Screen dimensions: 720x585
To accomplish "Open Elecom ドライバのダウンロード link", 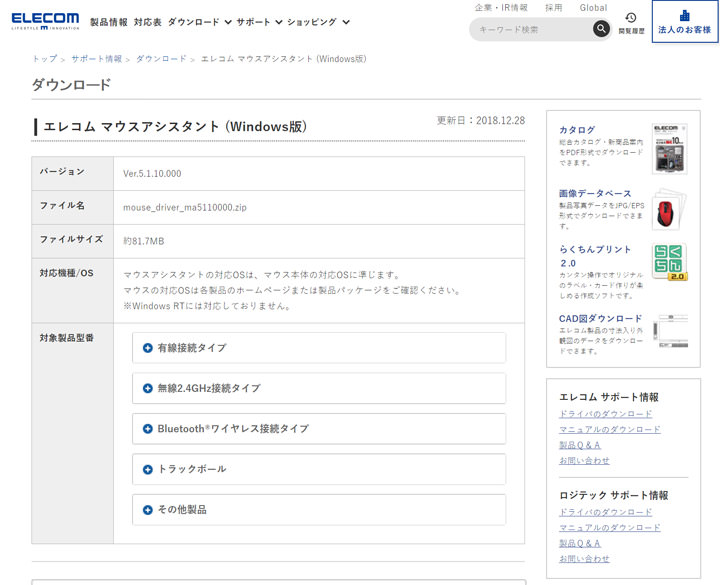I will (x=605, y=414).
